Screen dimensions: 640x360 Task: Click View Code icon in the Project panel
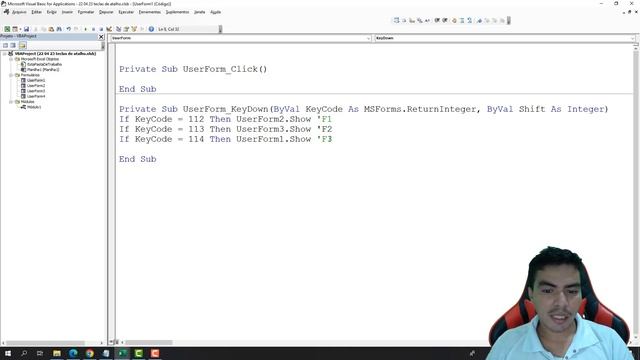[x=5, y=45]
